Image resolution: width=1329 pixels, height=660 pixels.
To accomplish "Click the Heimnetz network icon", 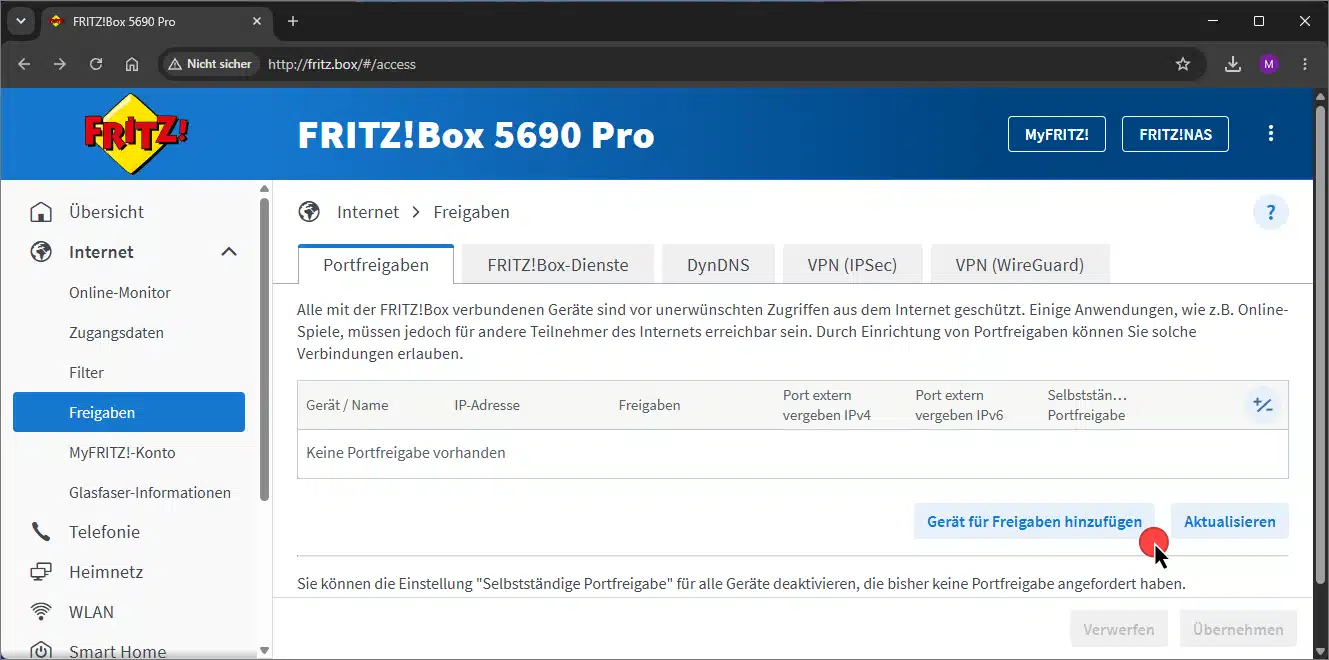I will pyautogui.click(x=41, y=572).
